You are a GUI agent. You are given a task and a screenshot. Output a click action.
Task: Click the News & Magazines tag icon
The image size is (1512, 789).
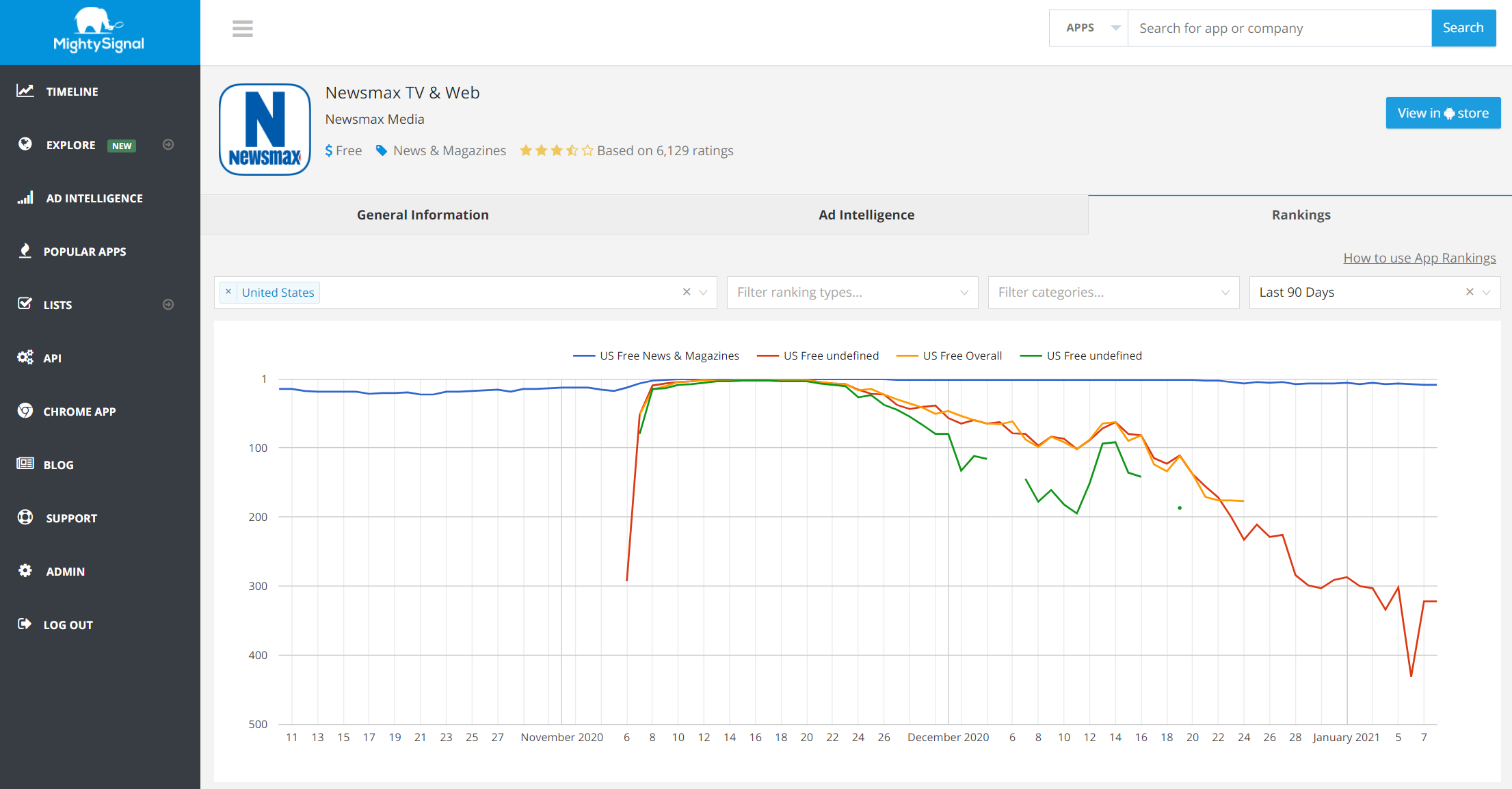(382, 150)
